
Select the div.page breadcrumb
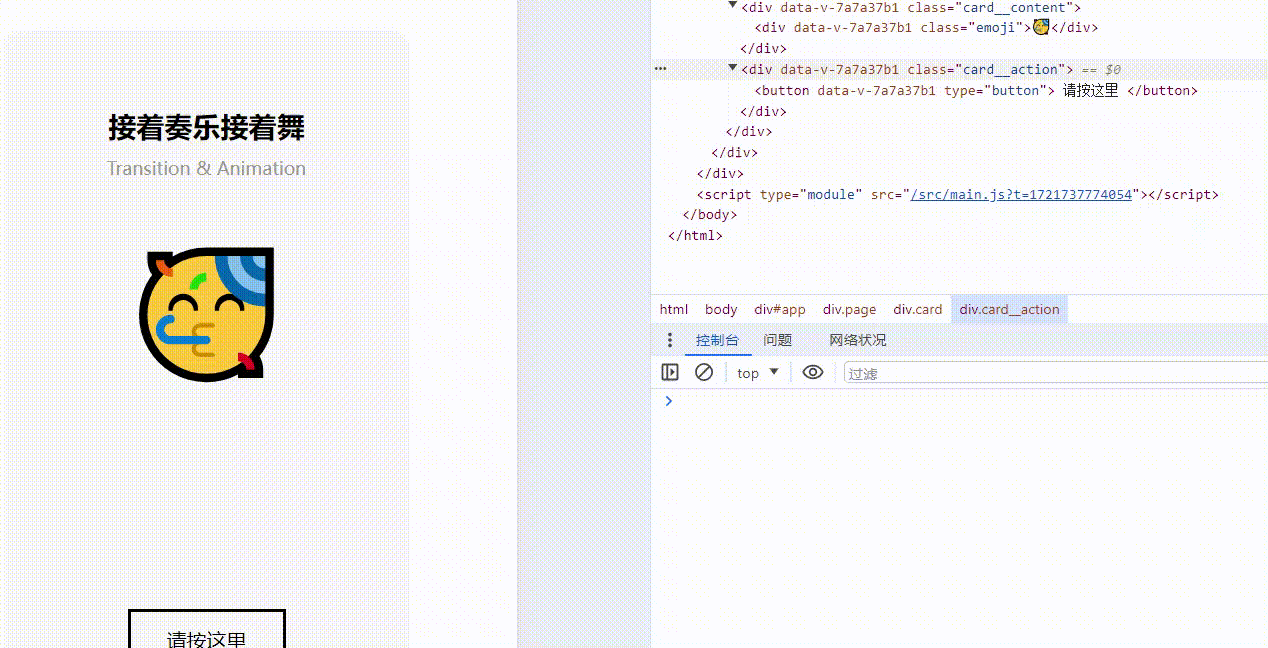[848, 309]
